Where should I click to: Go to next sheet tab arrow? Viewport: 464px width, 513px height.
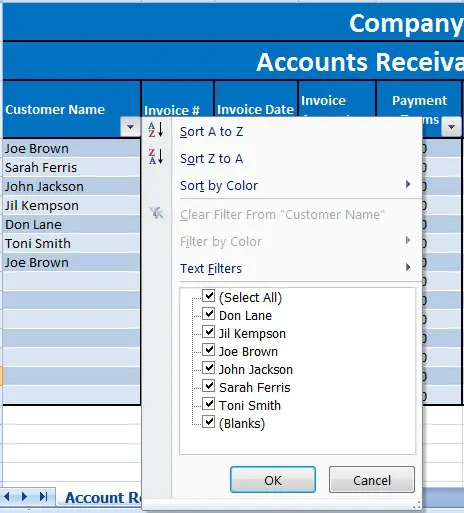click(24, 497)
